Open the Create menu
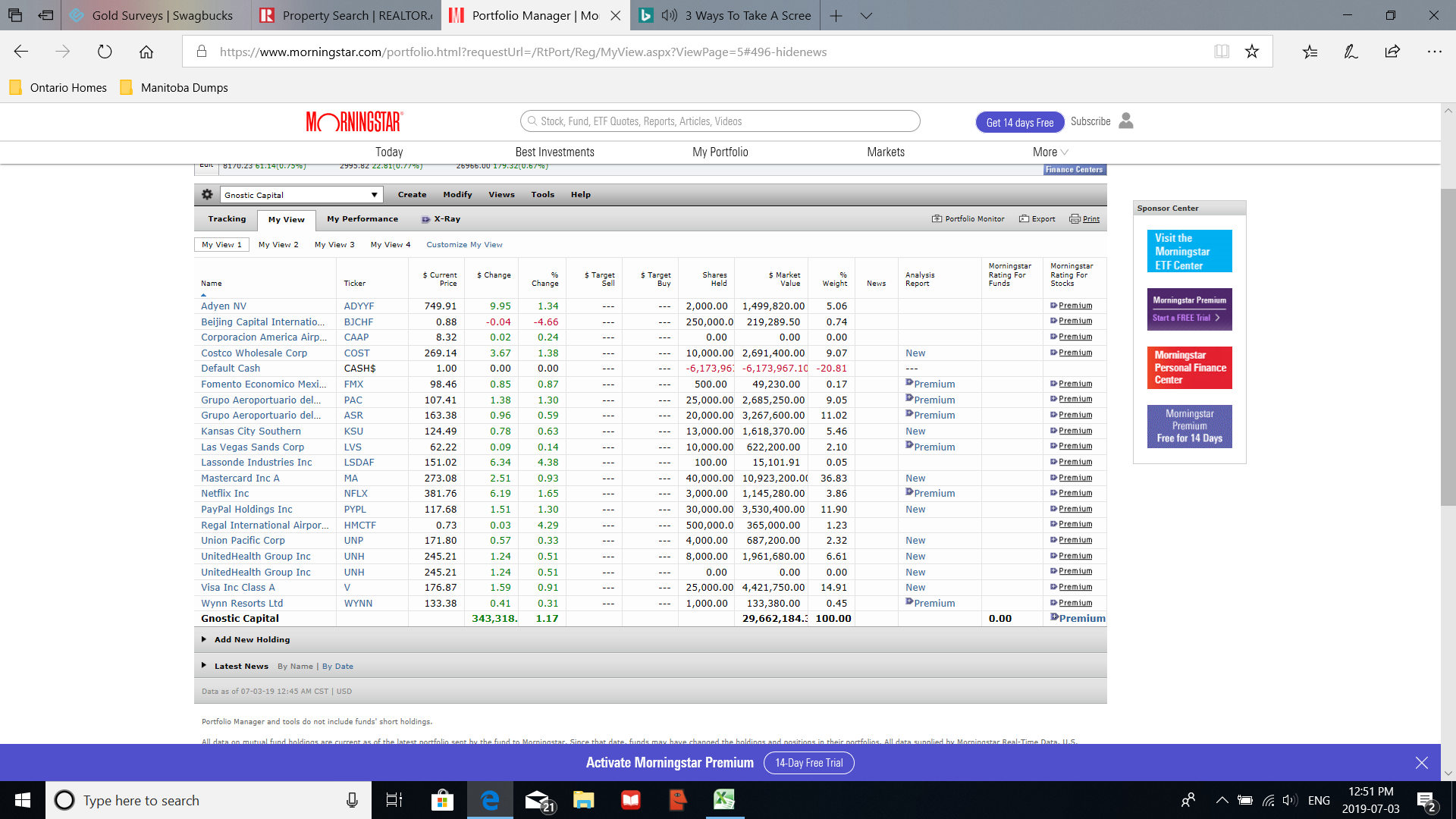 coord(412,195)
